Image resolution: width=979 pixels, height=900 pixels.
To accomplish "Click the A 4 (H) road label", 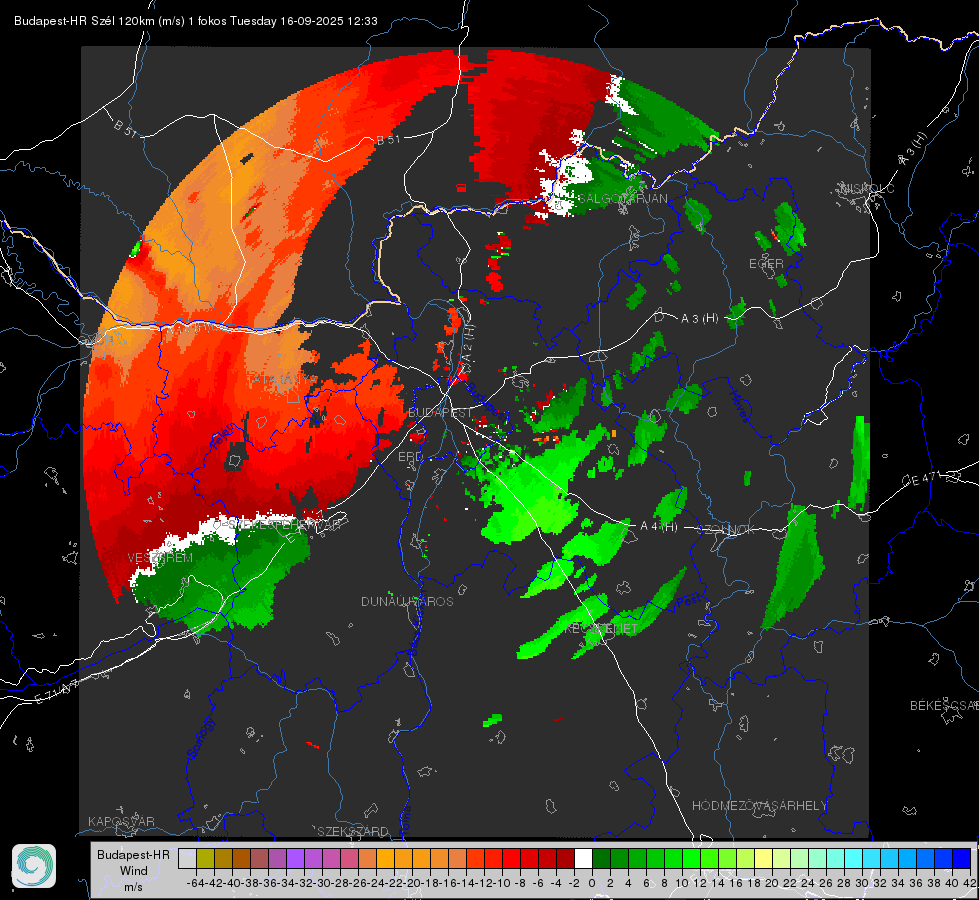I will pos(659,527).
